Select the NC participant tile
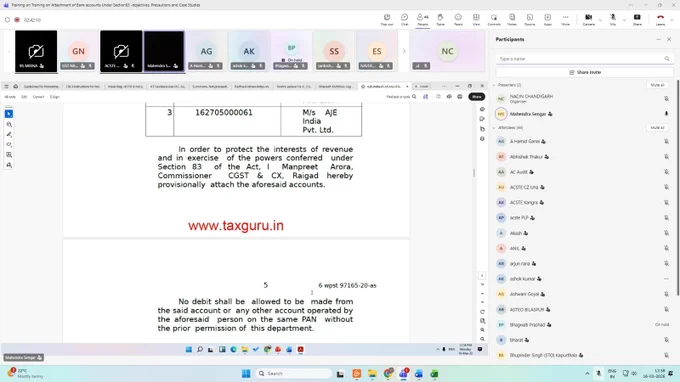Image resolution: width=680 pixels, height=382 pixels. 448,51
